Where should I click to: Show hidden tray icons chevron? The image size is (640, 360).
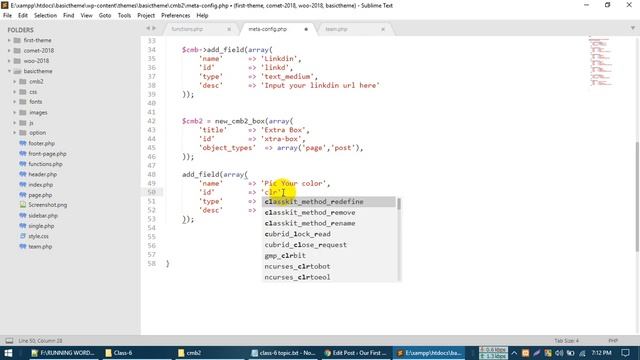[x=514, y=353]
